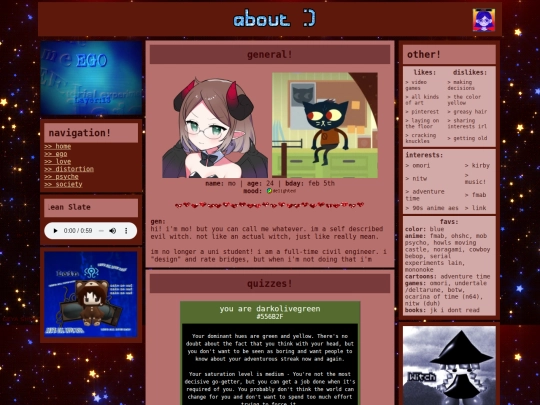The width and height of the screenshot is (540, 405).
Task: Click the 'books: jk i dont read' line
Action: tap(442, 310)
